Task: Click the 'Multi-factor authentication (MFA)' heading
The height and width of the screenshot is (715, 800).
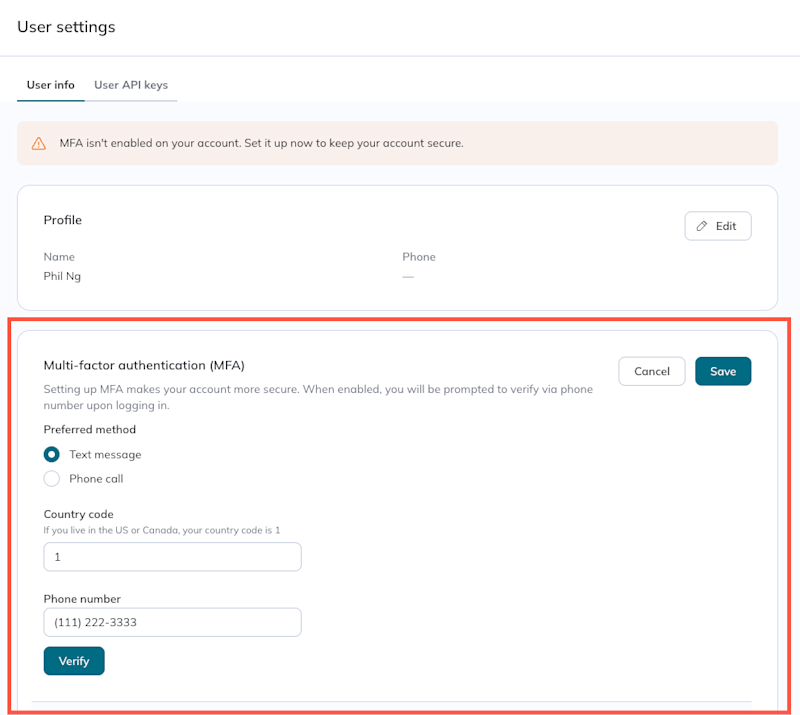Action: pos(144,365)
